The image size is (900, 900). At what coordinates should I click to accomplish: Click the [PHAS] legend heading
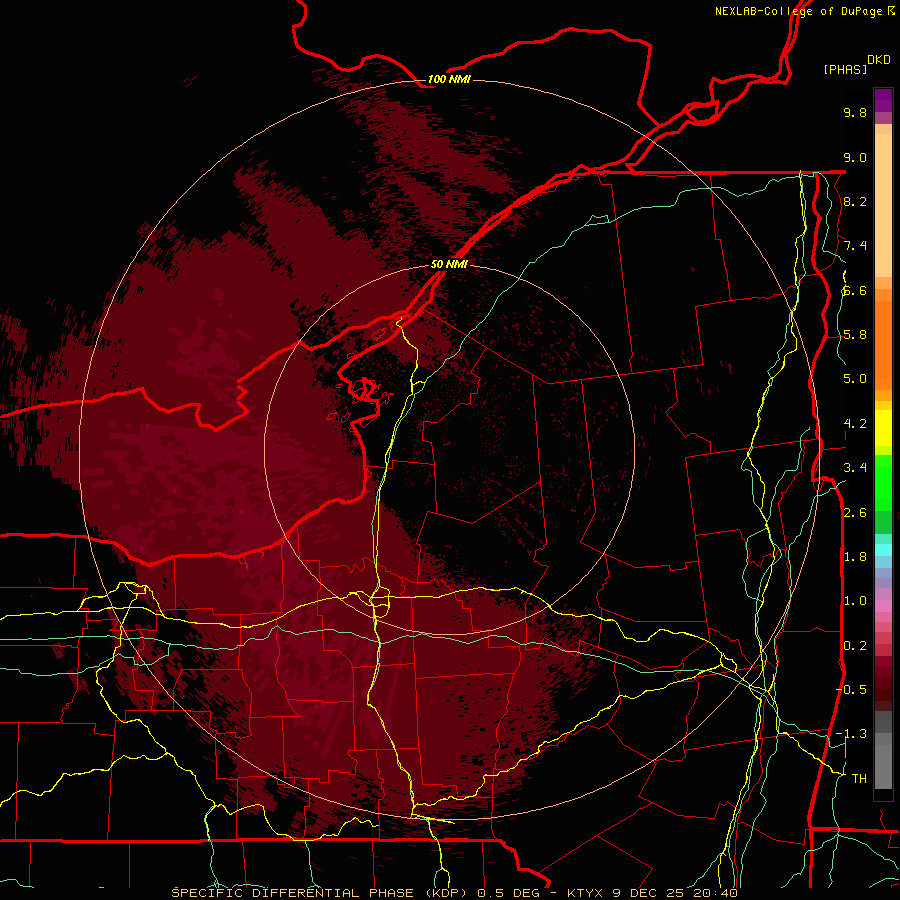[x=845, y=69]
